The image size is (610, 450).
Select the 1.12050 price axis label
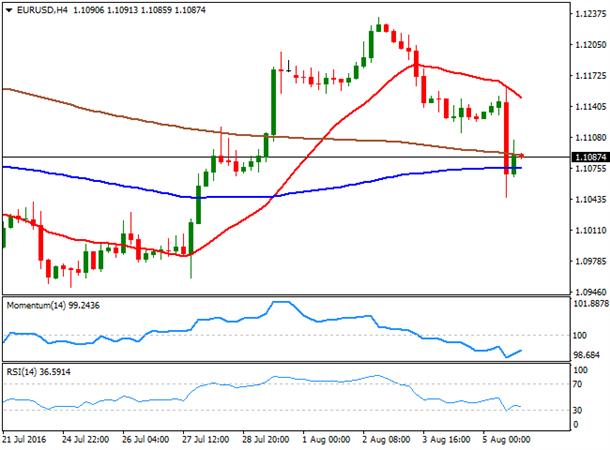[x=591, y=45]
